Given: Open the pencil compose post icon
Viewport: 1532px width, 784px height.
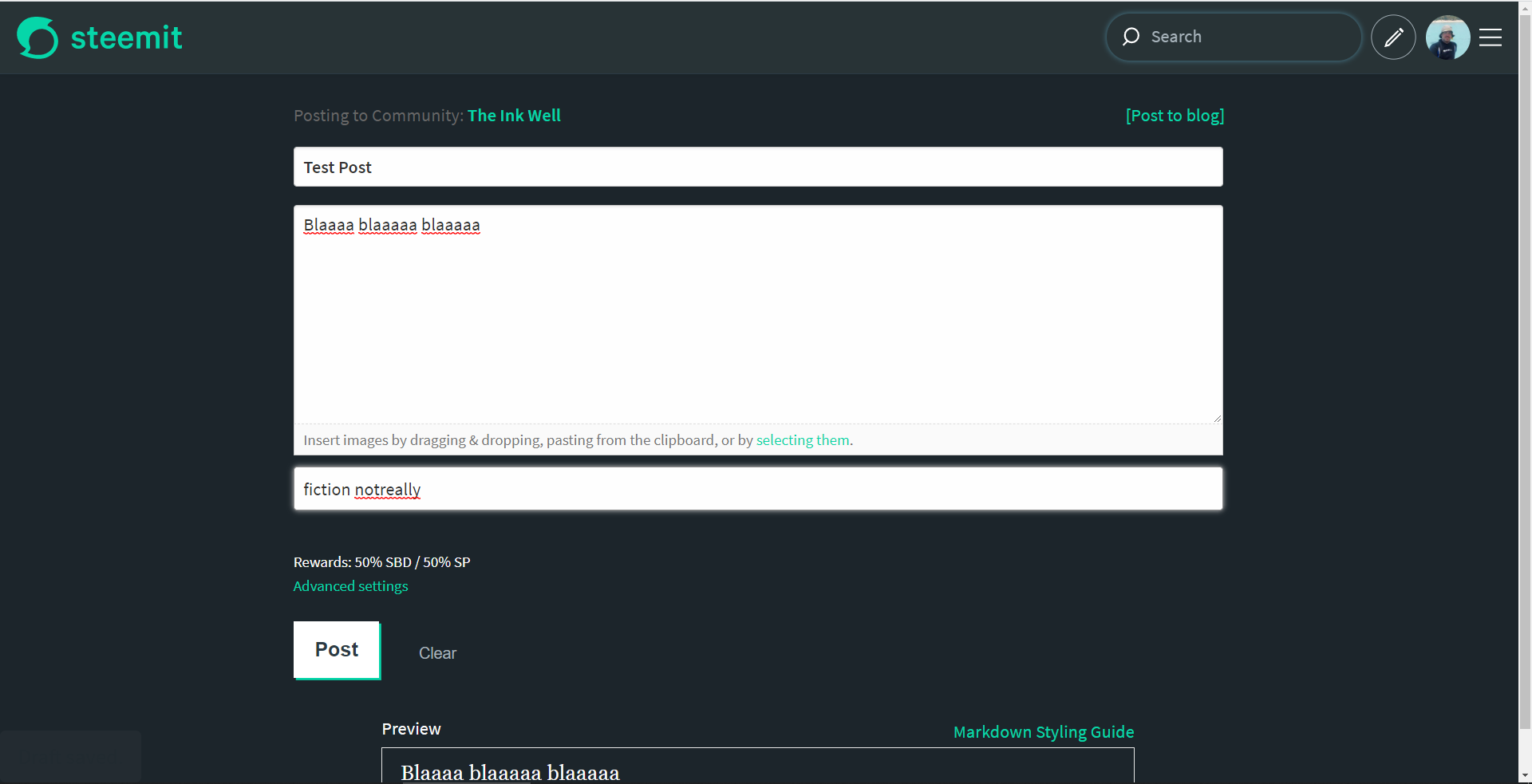Looking at the screenshot, I should 1393,37.
